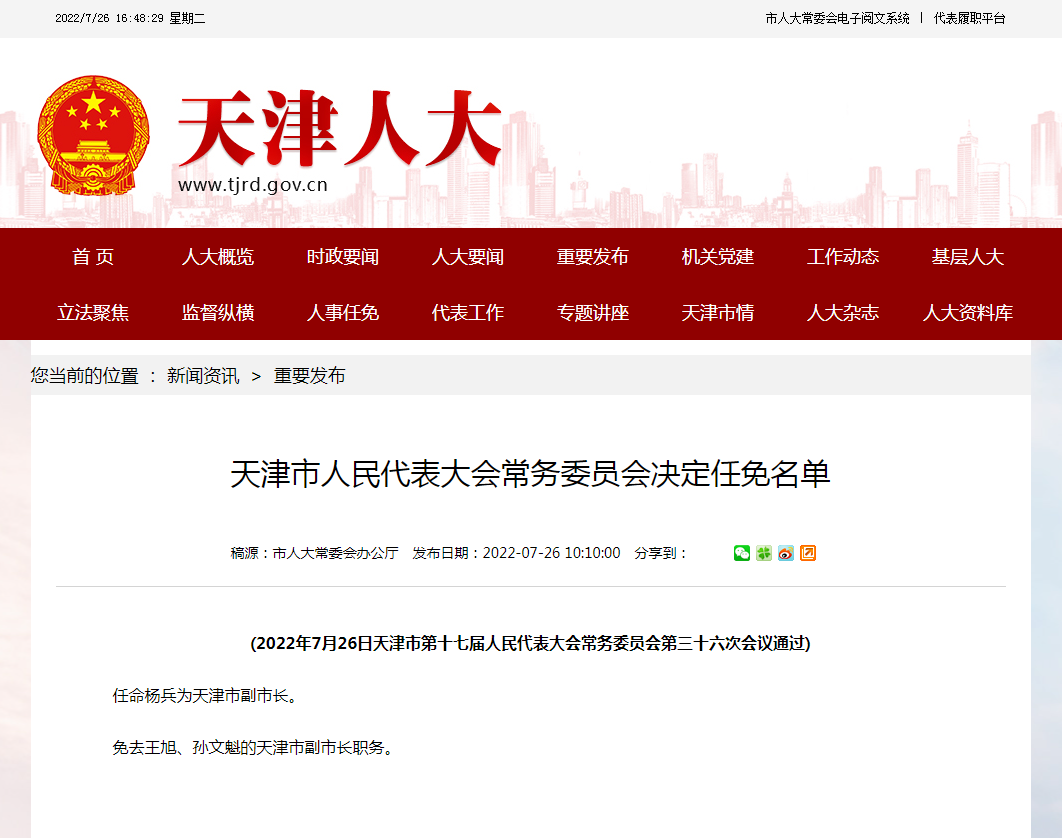
Task: Click the green four-leaf clover share icon
Action: click(x=763, y=553)
